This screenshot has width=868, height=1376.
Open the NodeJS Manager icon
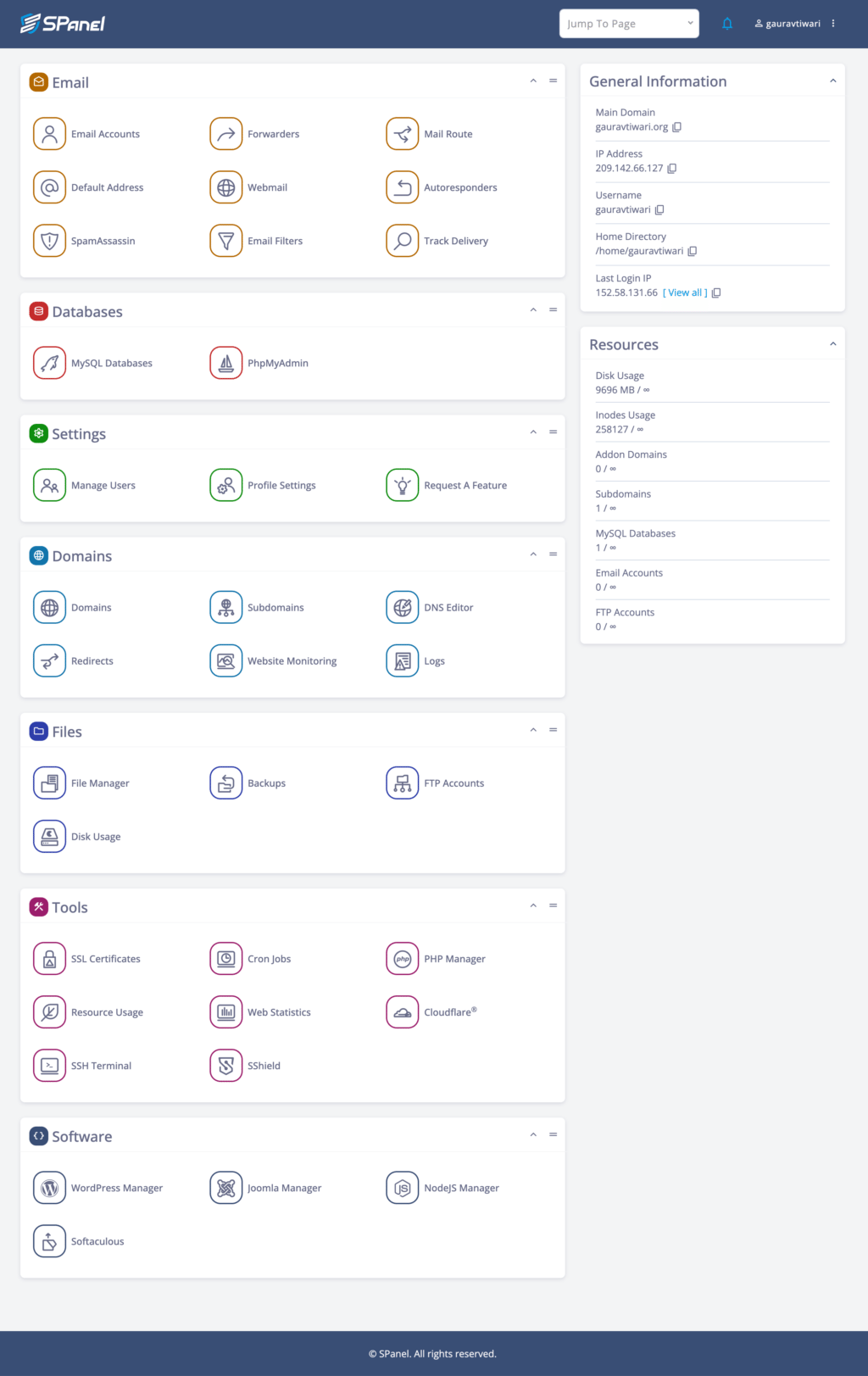point(402,1188)
